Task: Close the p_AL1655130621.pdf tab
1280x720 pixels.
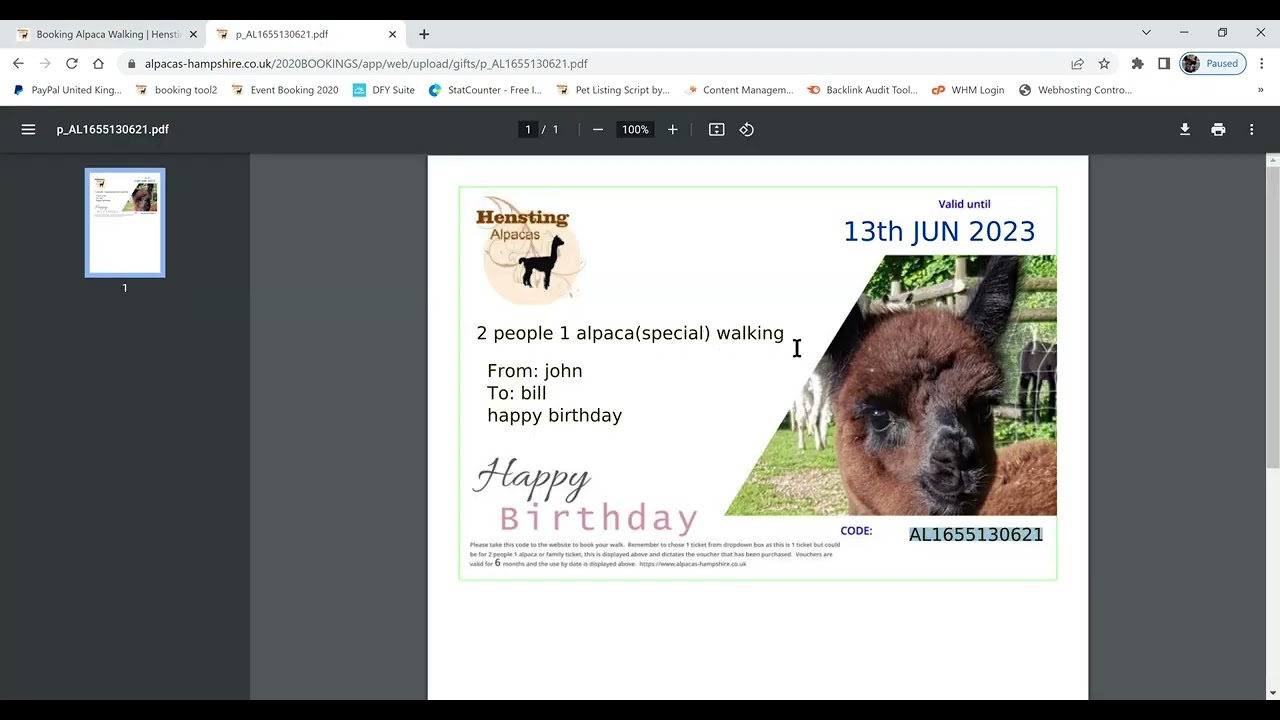Action: click(x=392, y=34)
